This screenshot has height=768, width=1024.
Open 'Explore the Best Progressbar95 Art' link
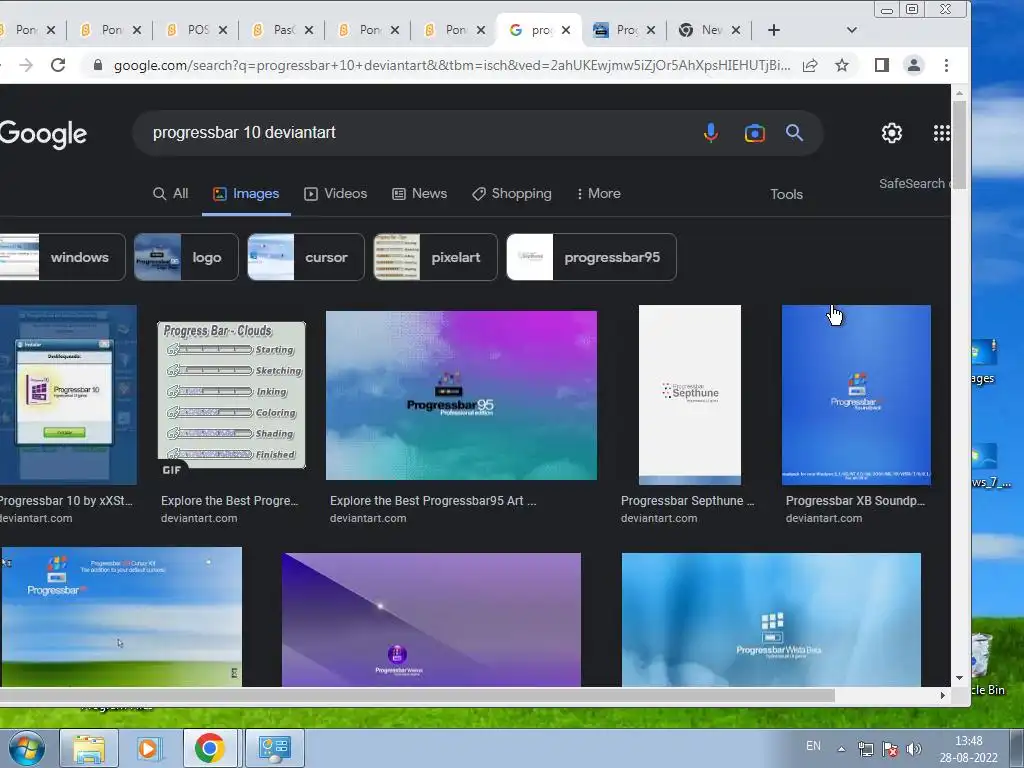pyautogui.click(x=433, y=501)
